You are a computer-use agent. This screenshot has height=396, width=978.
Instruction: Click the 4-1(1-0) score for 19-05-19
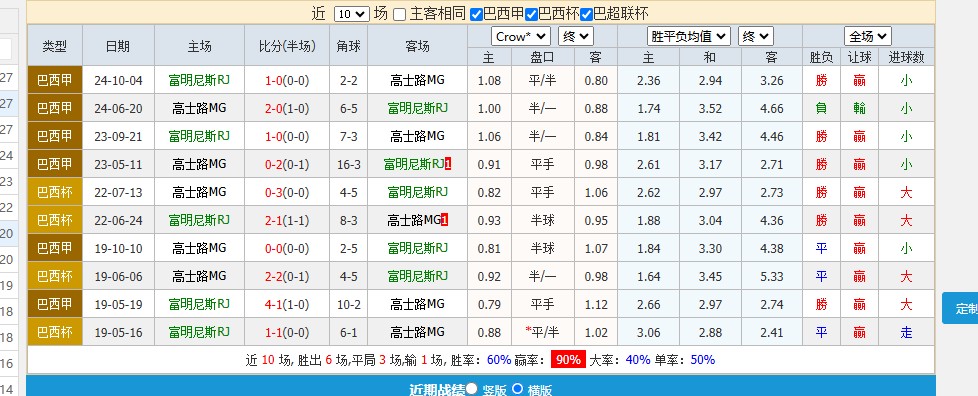click(287, 304)
